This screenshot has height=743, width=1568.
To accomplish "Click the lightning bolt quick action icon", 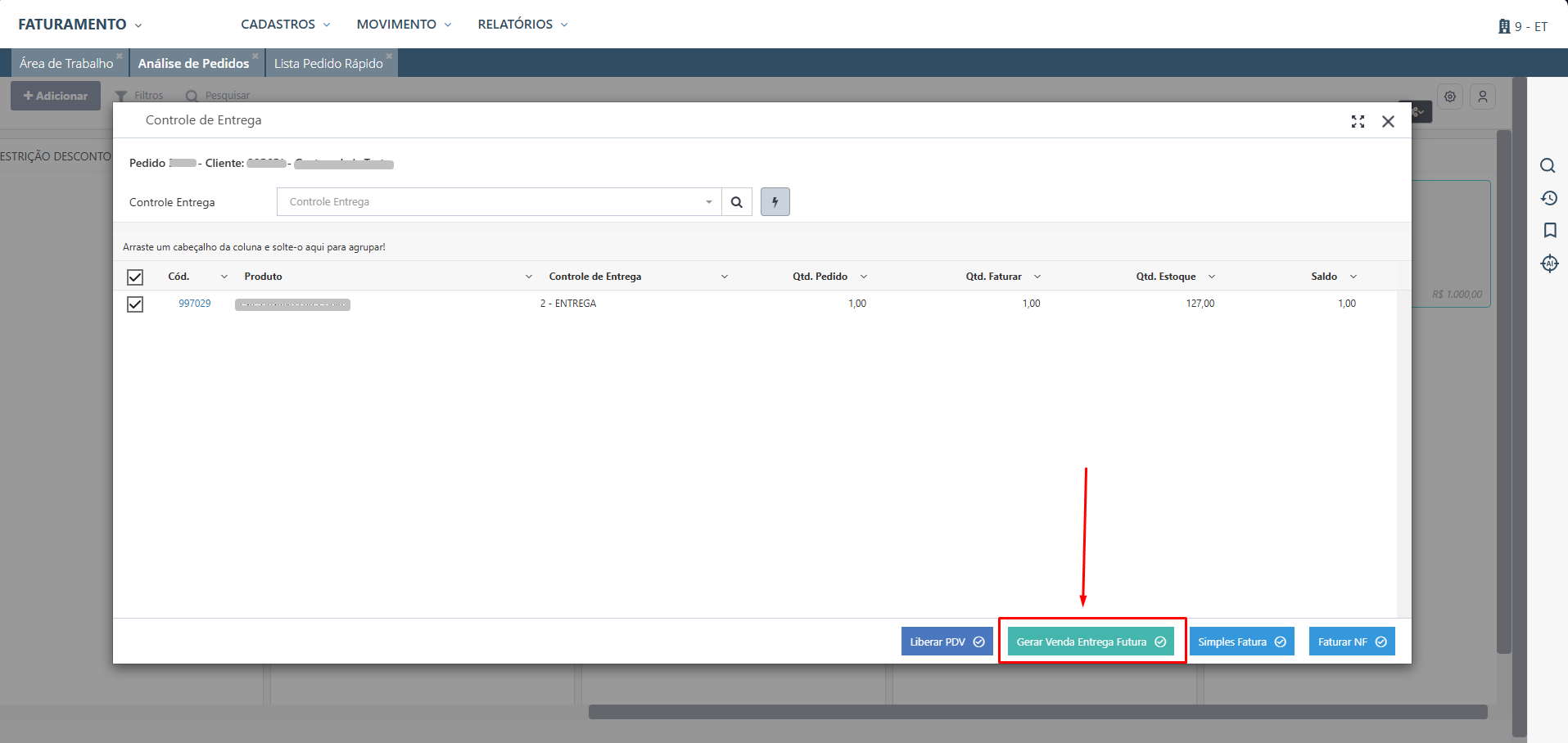I will (x=775, y=202).
